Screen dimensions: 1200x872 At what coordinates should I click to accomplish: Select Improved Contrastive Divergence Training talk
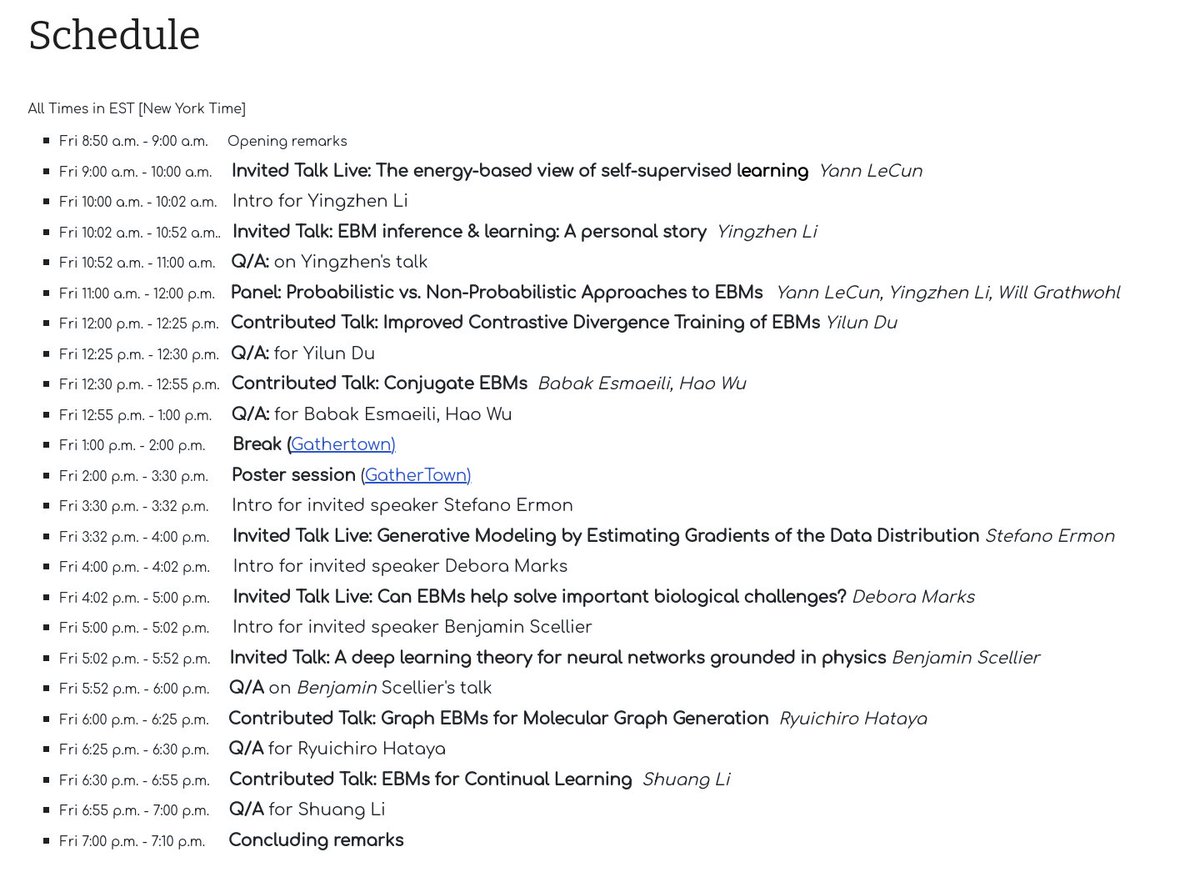[x=526, y=323]
